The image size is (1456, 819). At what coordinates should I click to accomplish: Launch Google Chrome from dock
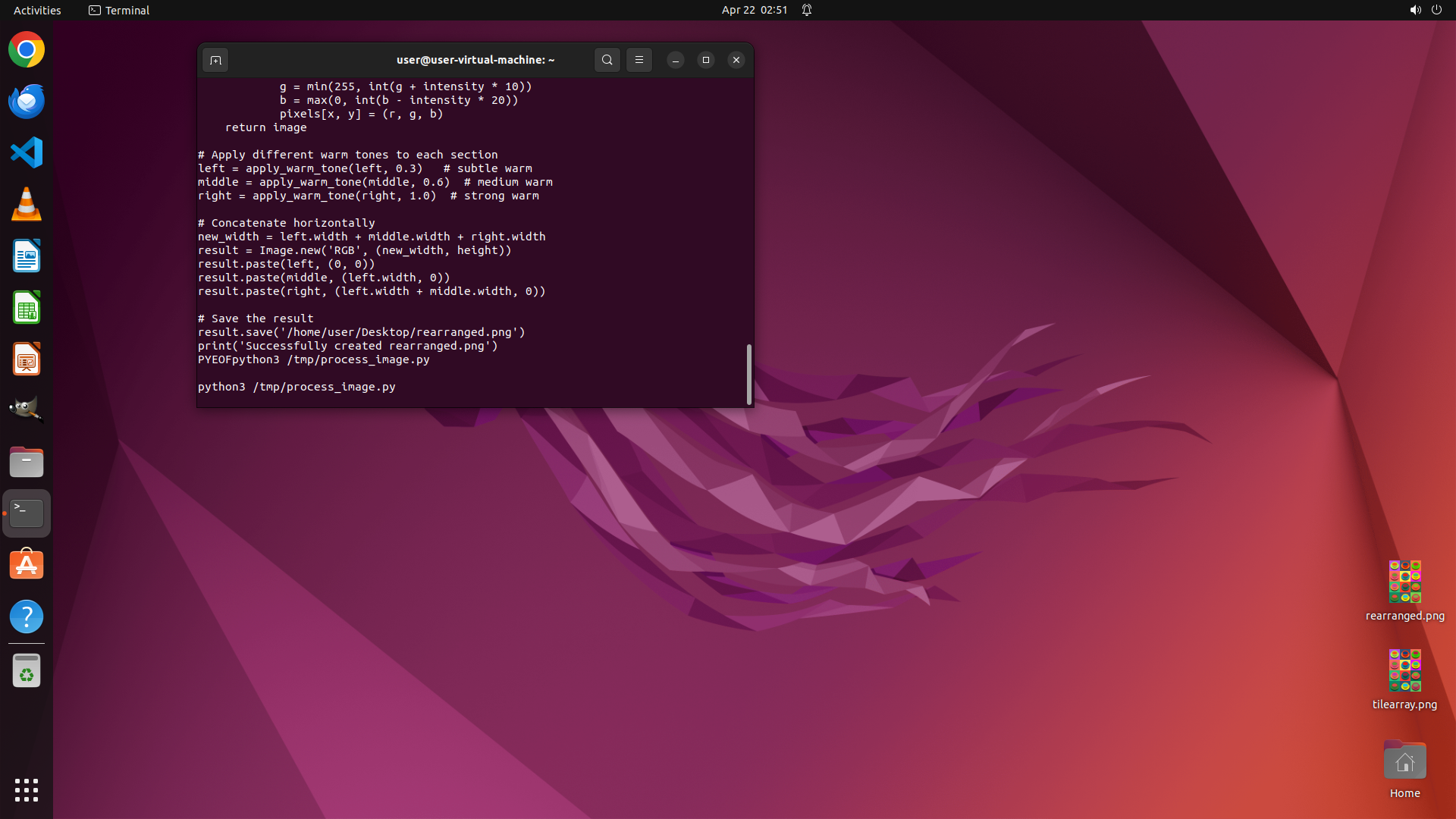[x=27, y=50]
